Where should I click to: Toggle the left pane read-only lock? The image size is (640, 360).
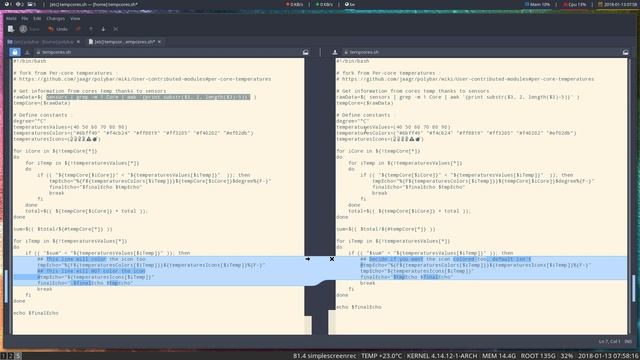pos(15,52)
